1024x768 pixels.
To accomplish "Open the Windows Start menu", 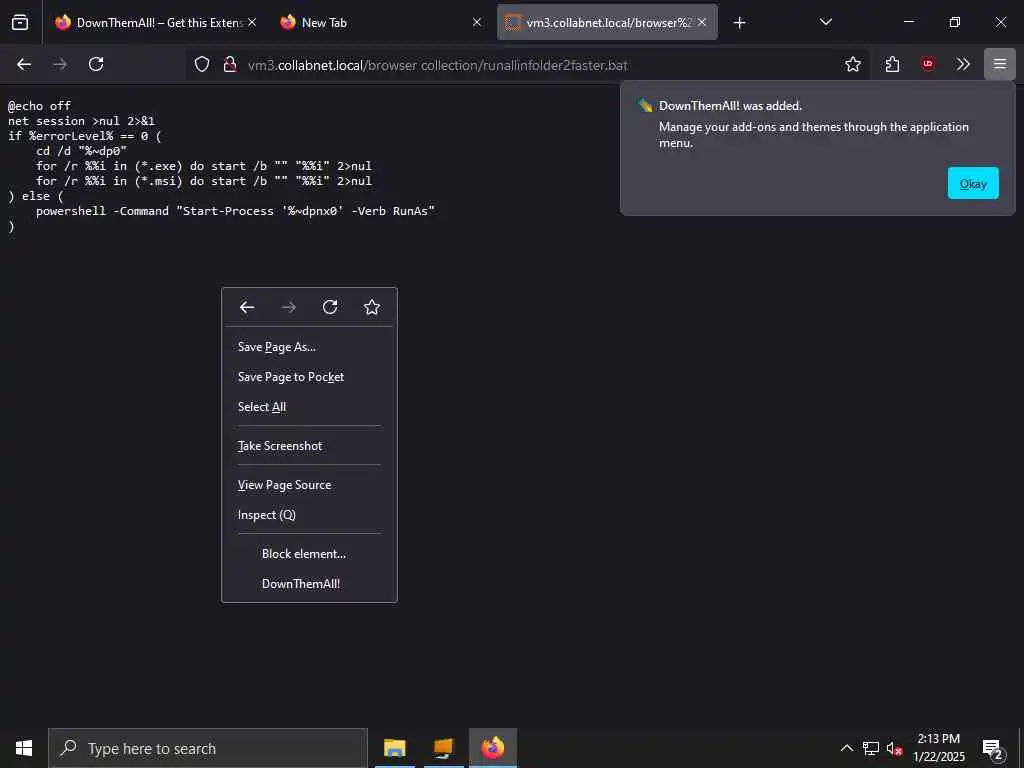I will click(x=24, y=748).
